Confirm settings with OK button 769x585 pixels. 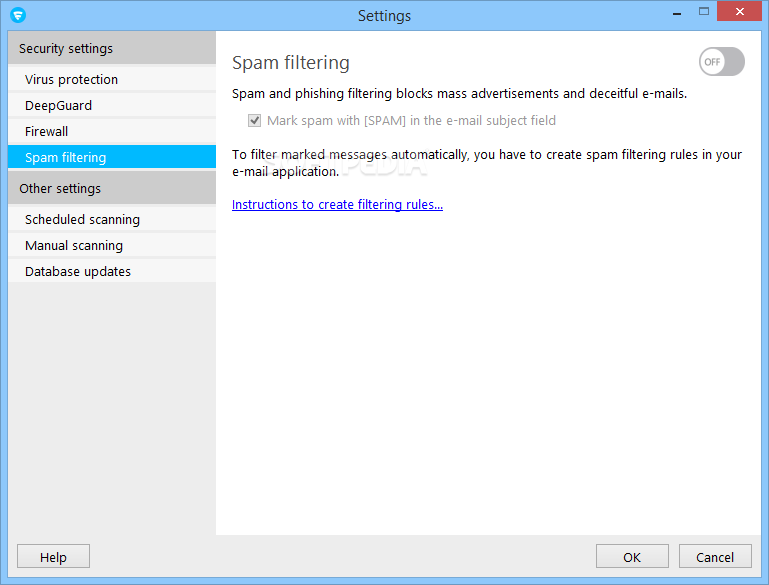632,557
